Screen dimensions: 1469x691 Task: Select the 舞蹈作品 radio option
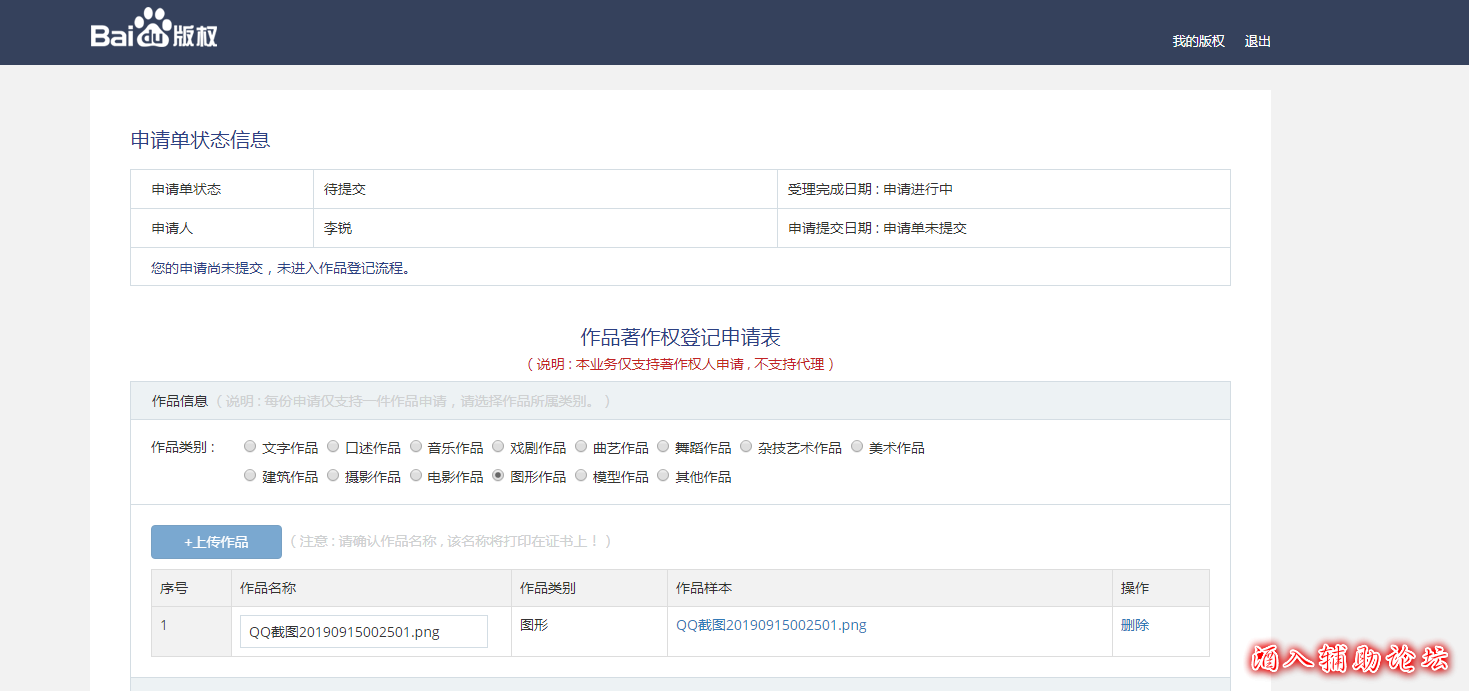664,447
